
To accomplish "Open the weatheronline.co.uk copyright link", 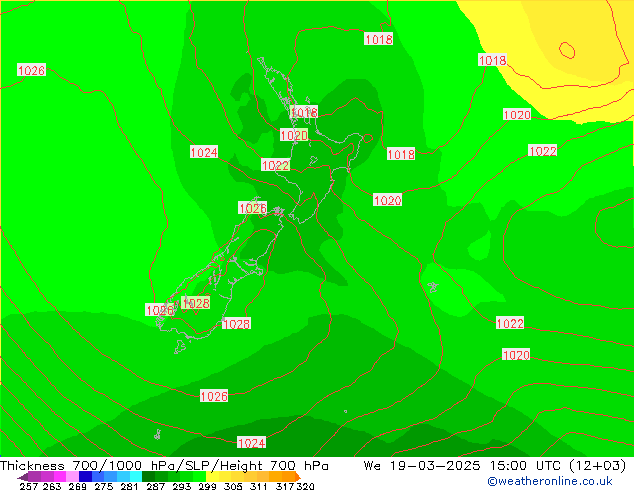I will pyautogui.click(x=550, y=481).
